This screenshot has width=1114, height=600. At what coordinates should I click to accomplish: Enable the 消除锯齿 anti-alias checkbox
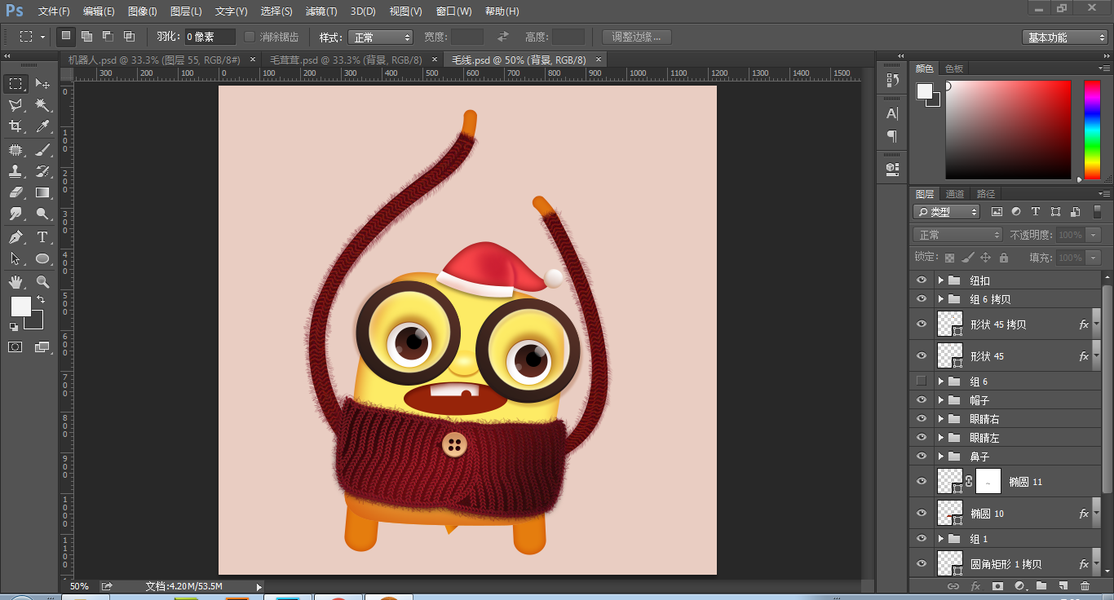(249, 37)
